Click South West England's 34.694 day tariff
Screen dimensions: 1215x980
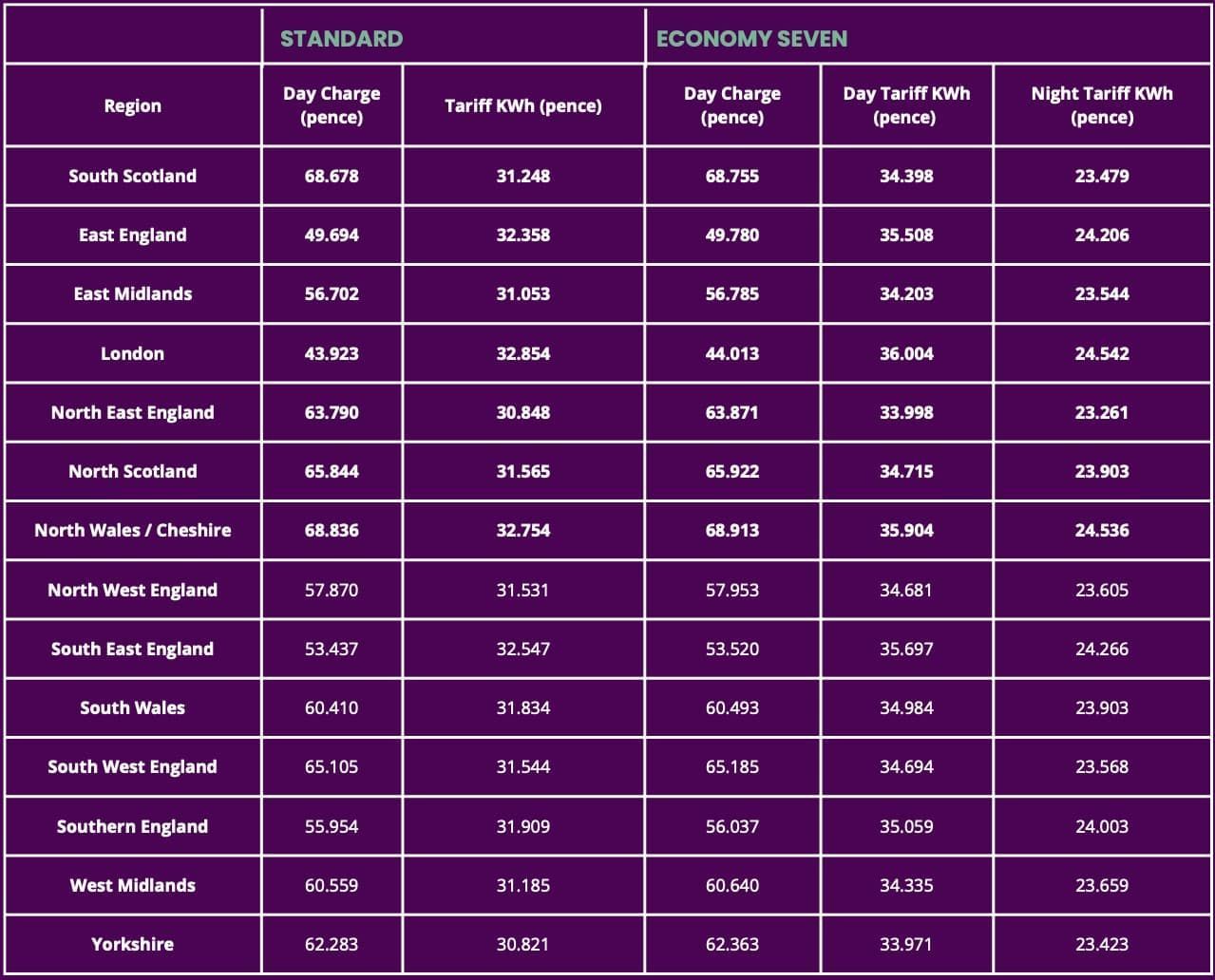click(x=906, y=766)
